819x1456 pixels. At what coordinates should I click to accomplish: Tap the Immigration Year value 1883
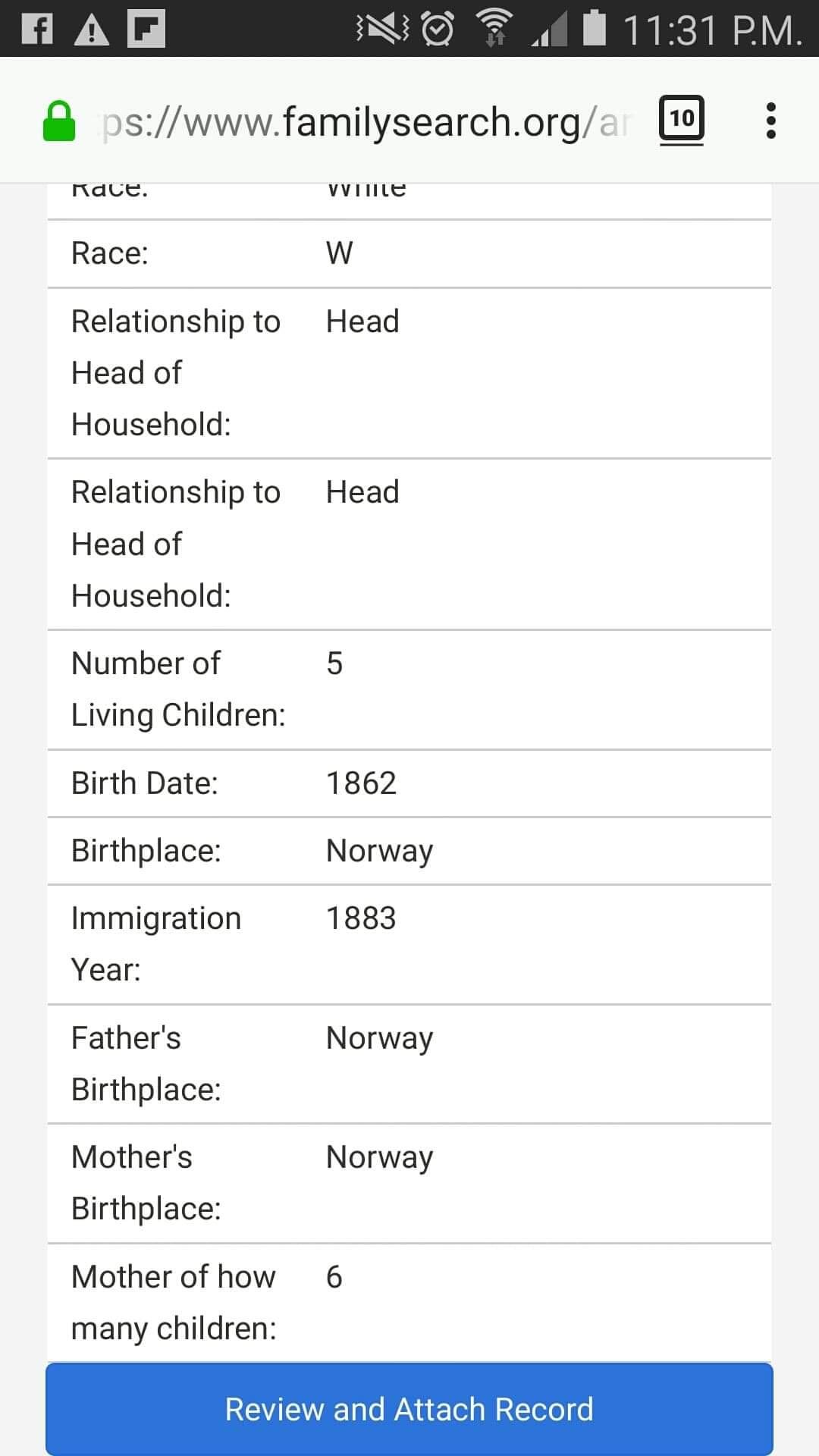361,918
